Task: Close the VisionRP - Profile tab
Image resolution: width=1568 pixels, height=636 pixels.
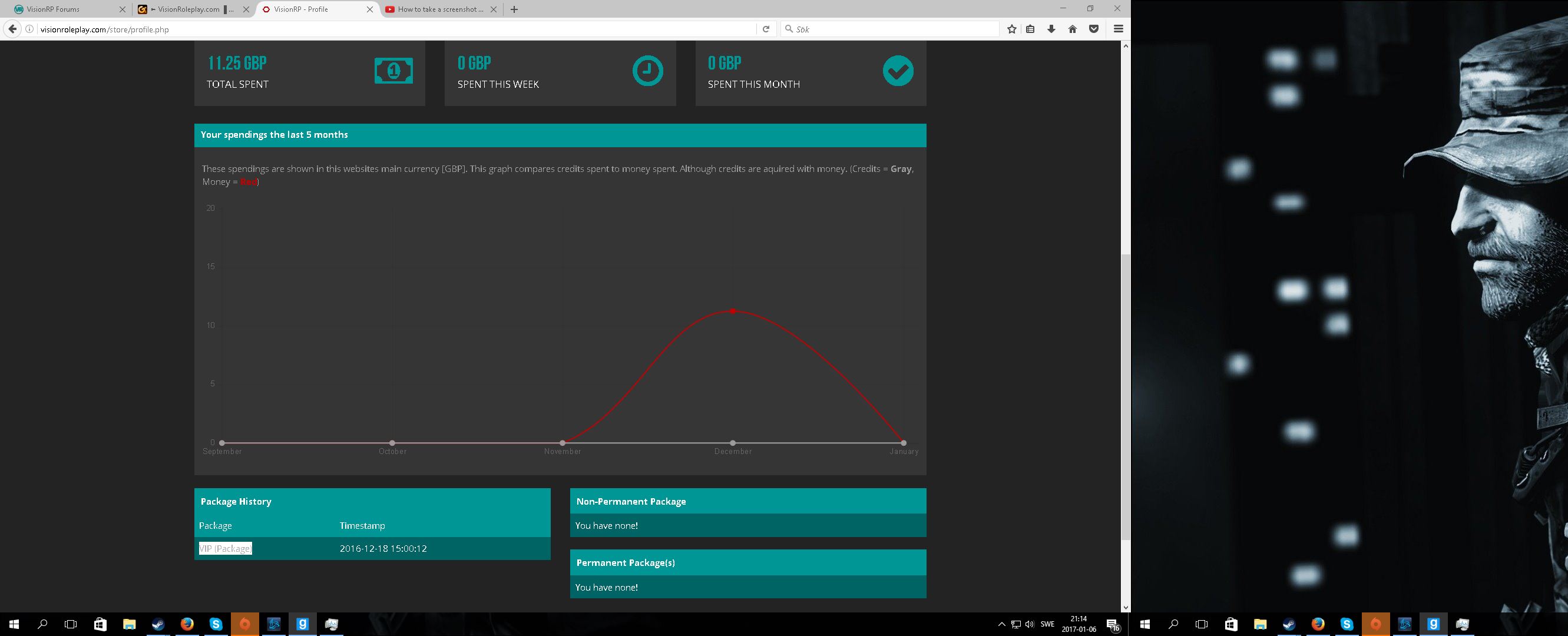Action: 369,9
